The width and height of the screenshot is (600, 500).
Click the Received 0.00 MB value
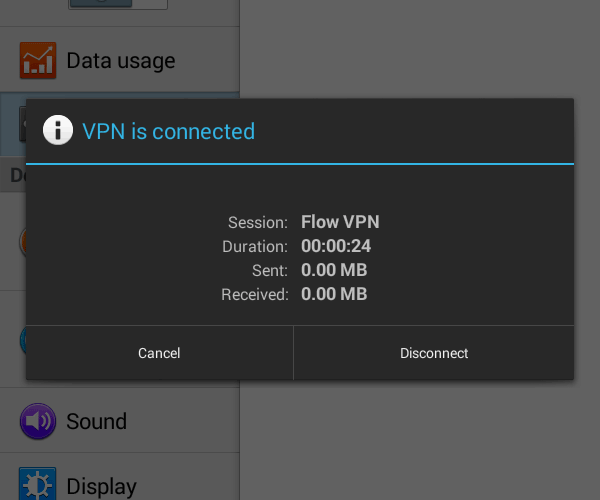pyautogui.click(x=334, y=294)
